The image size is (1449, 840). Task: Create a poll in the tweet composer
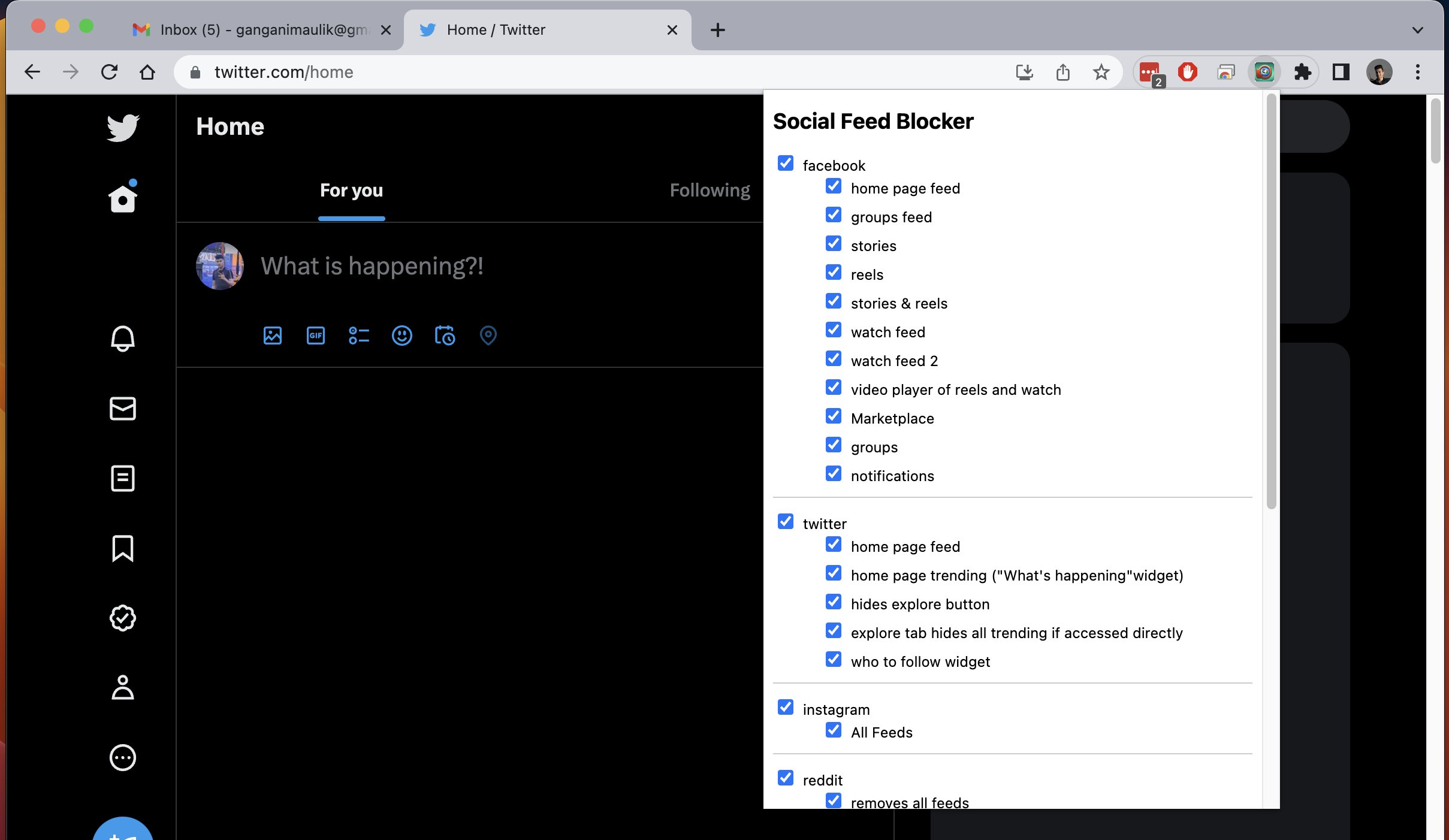pos(359,336)
